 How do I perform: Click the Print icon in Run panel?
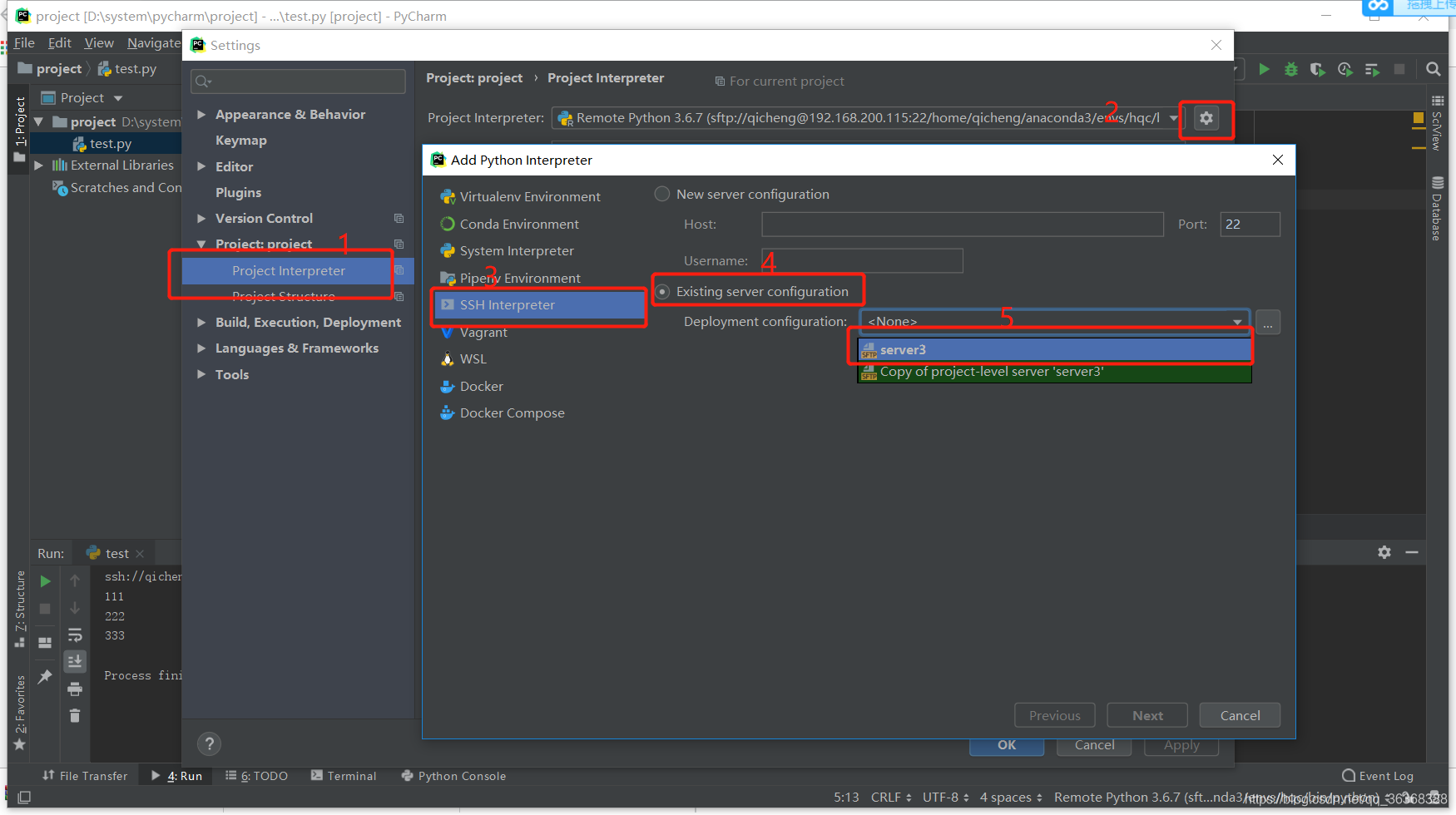click(75, 689)
